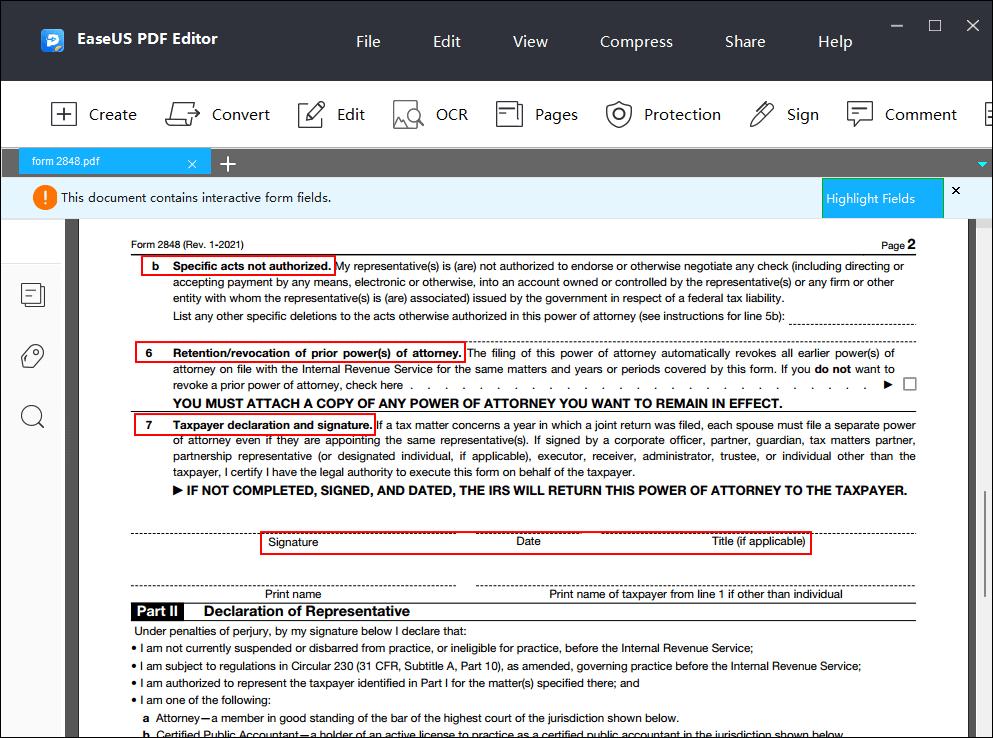Click the Highlight Fields button

tap(882, 198)
